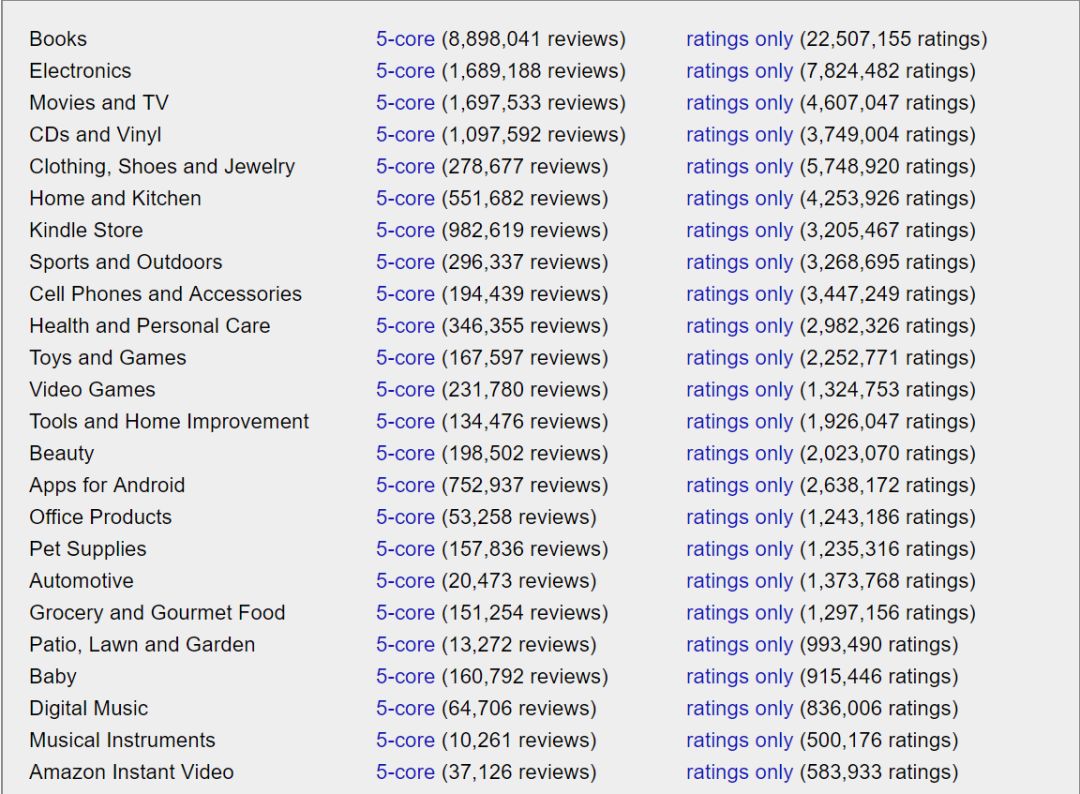1080x794 pixels.
Task: Click Grocery and Gourmet Food ratings only
Action: point(739,613)
